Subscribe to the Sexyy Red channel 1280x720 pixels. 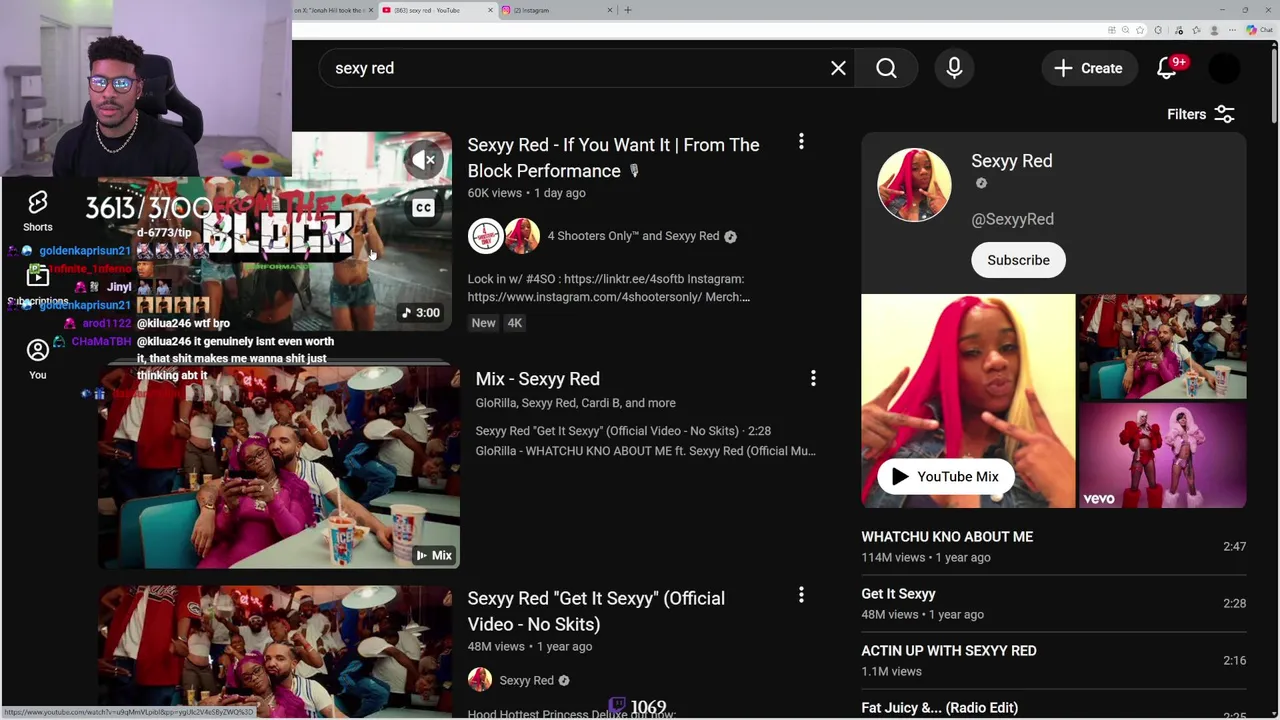point(1018,260)
